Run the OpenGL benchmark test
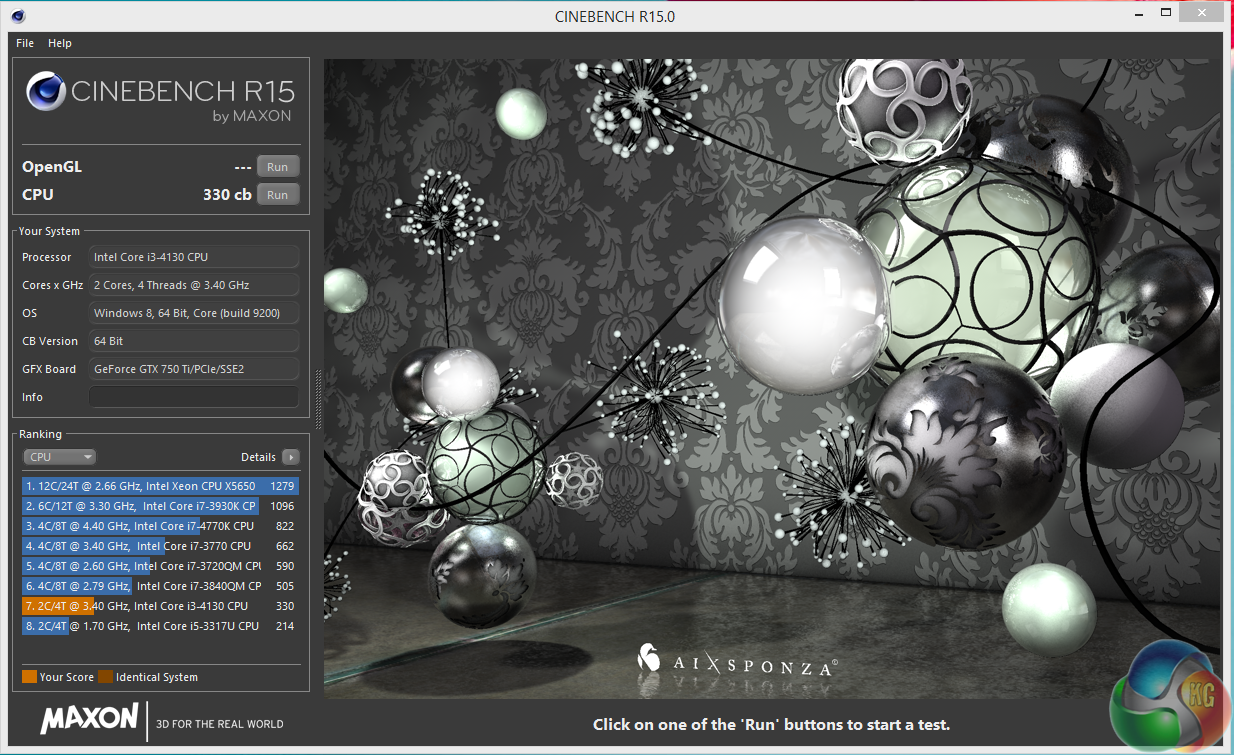The height and width of the screenshot is (755, 1234). coord(277,167)
